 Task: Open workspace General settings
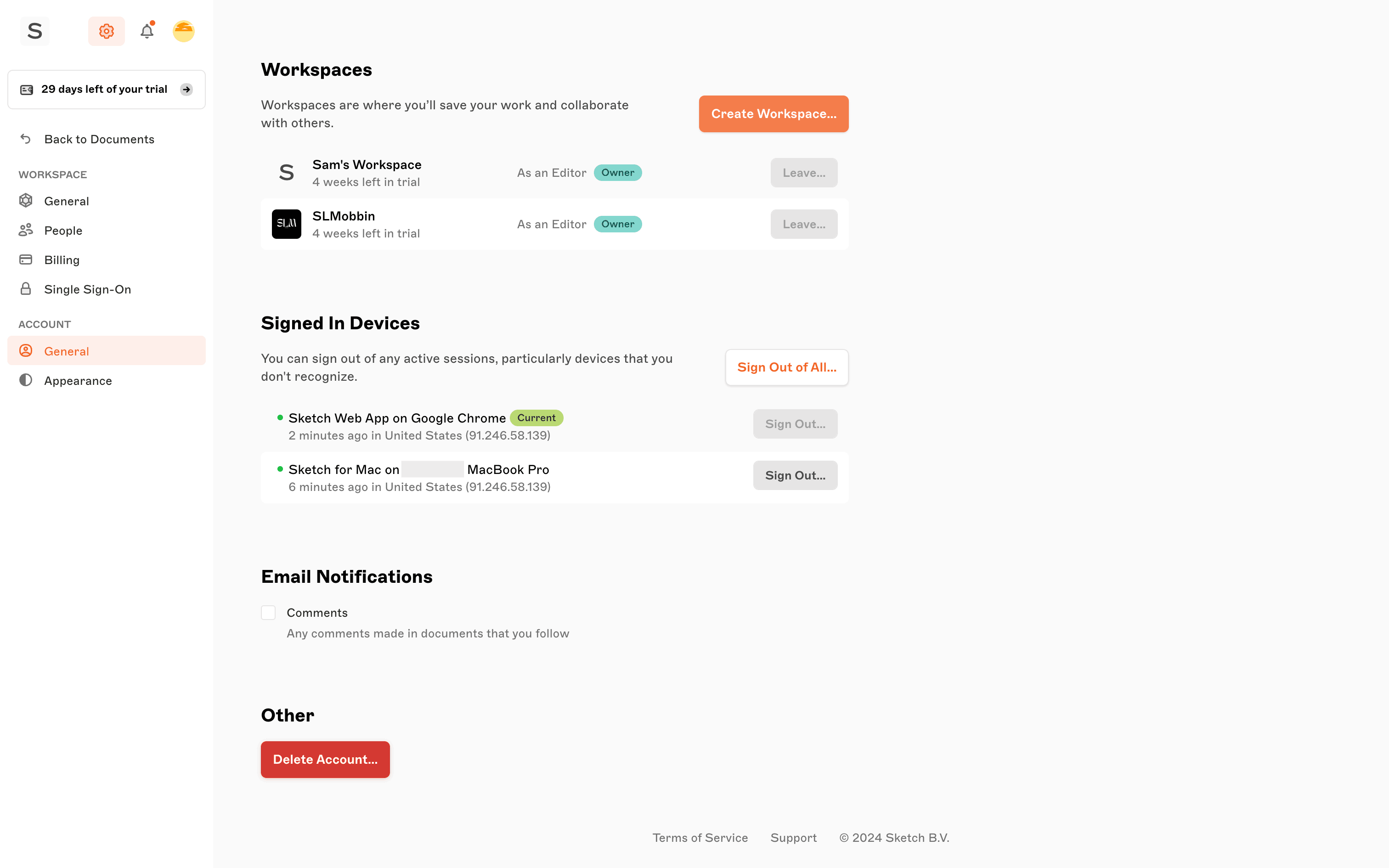(x=67, y=201)
